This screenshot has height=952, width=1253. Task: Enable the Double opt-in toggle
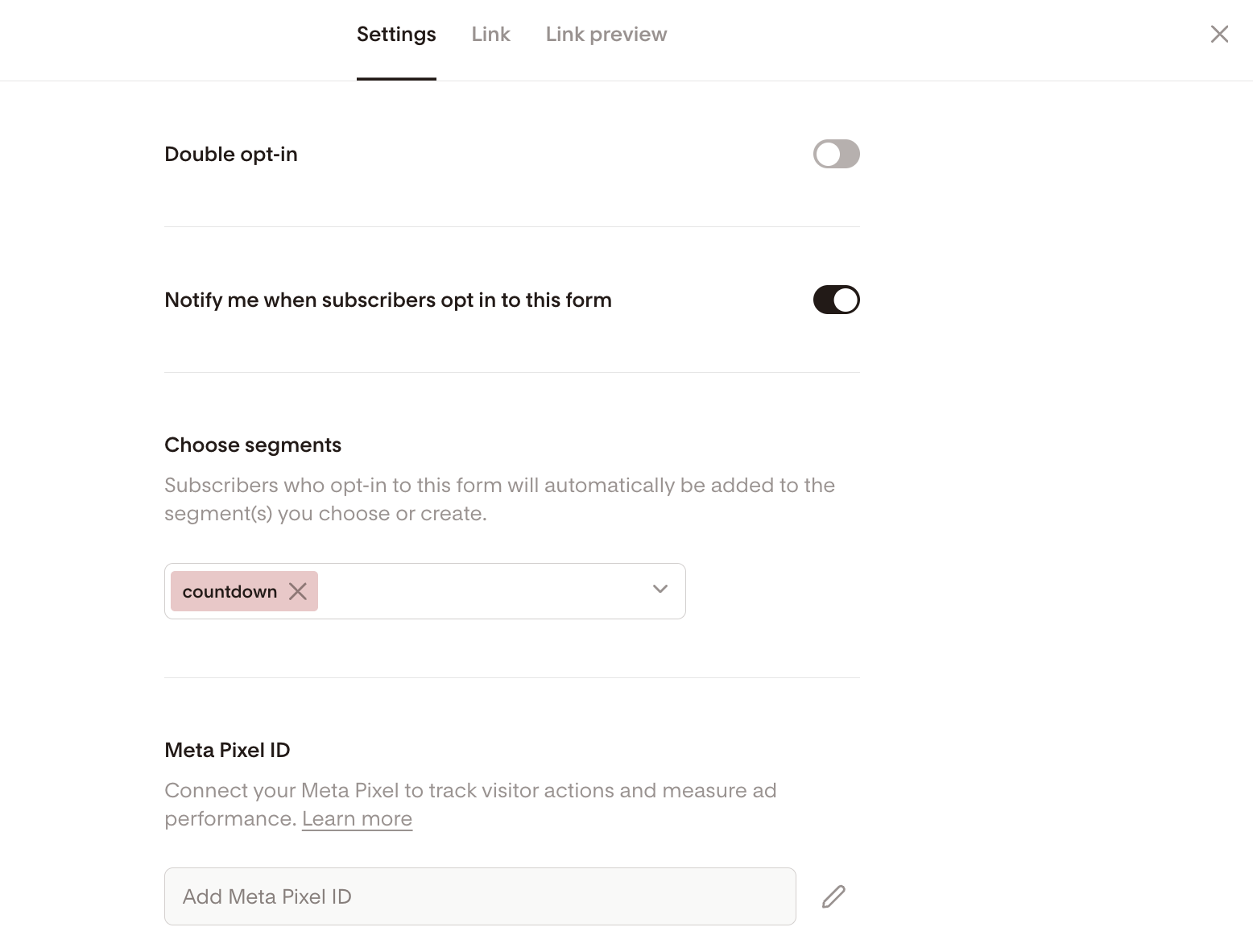point(836,154)
